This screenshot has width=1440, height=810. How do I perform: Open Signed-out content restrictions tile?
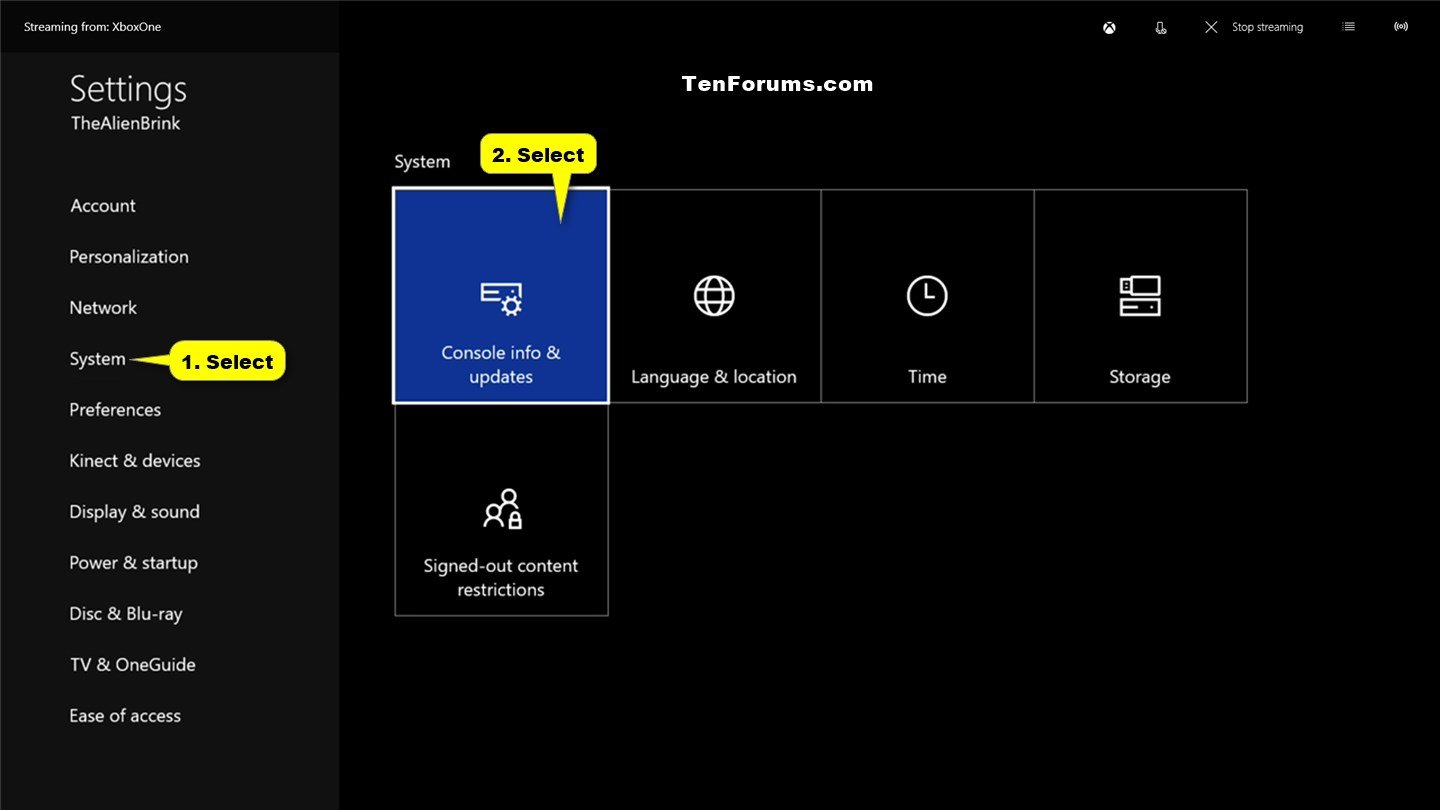pyautogui.click(x=501, y=509)
